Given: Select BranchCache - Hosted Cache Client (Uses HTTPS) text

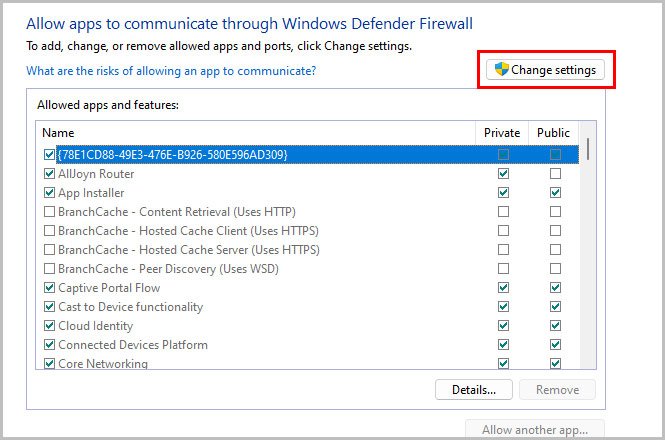Looking at the screenshot, I should coord(188,231).
